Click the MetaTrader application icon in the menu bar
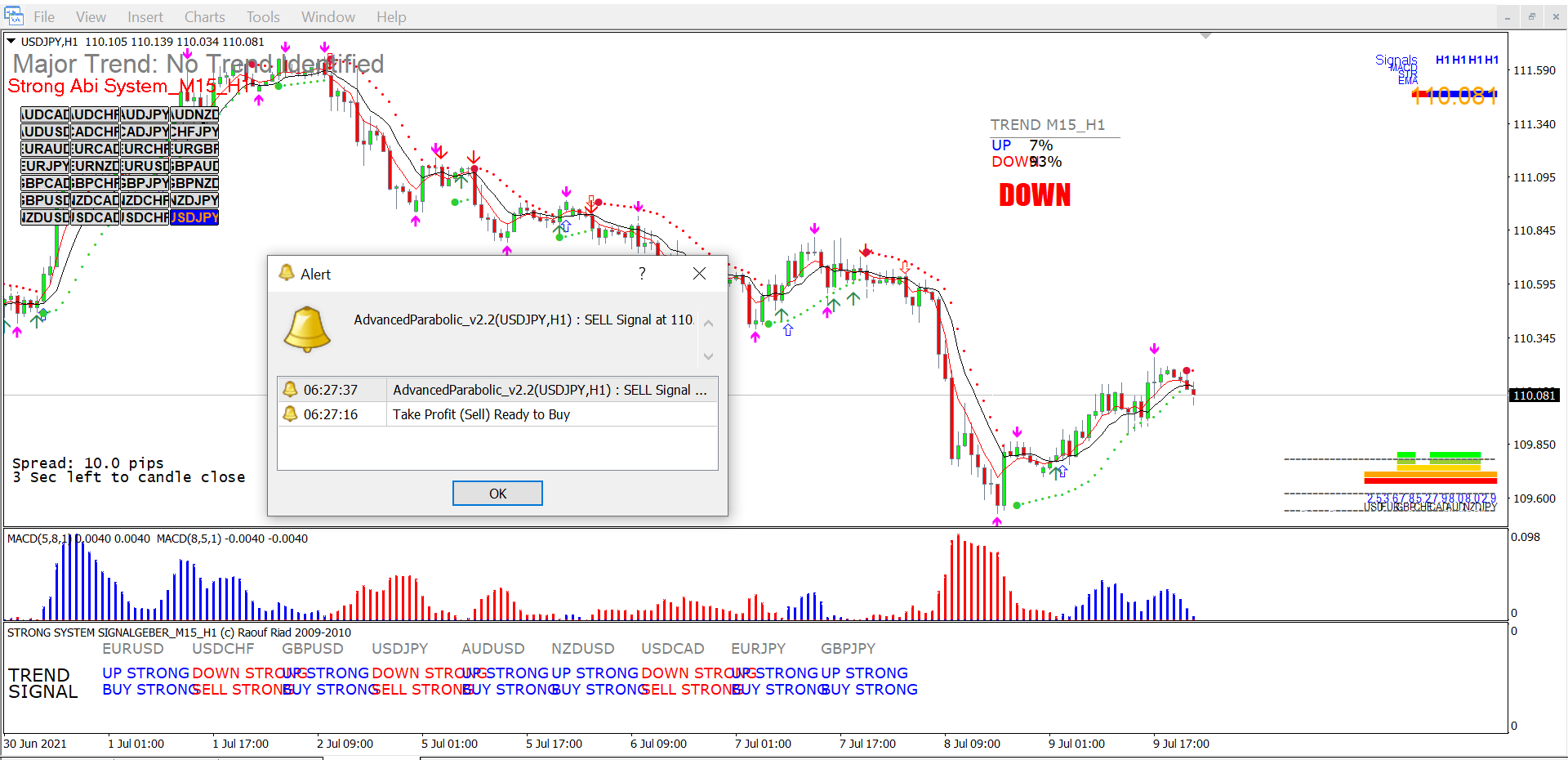1568x760 pixels. point(14,16)
